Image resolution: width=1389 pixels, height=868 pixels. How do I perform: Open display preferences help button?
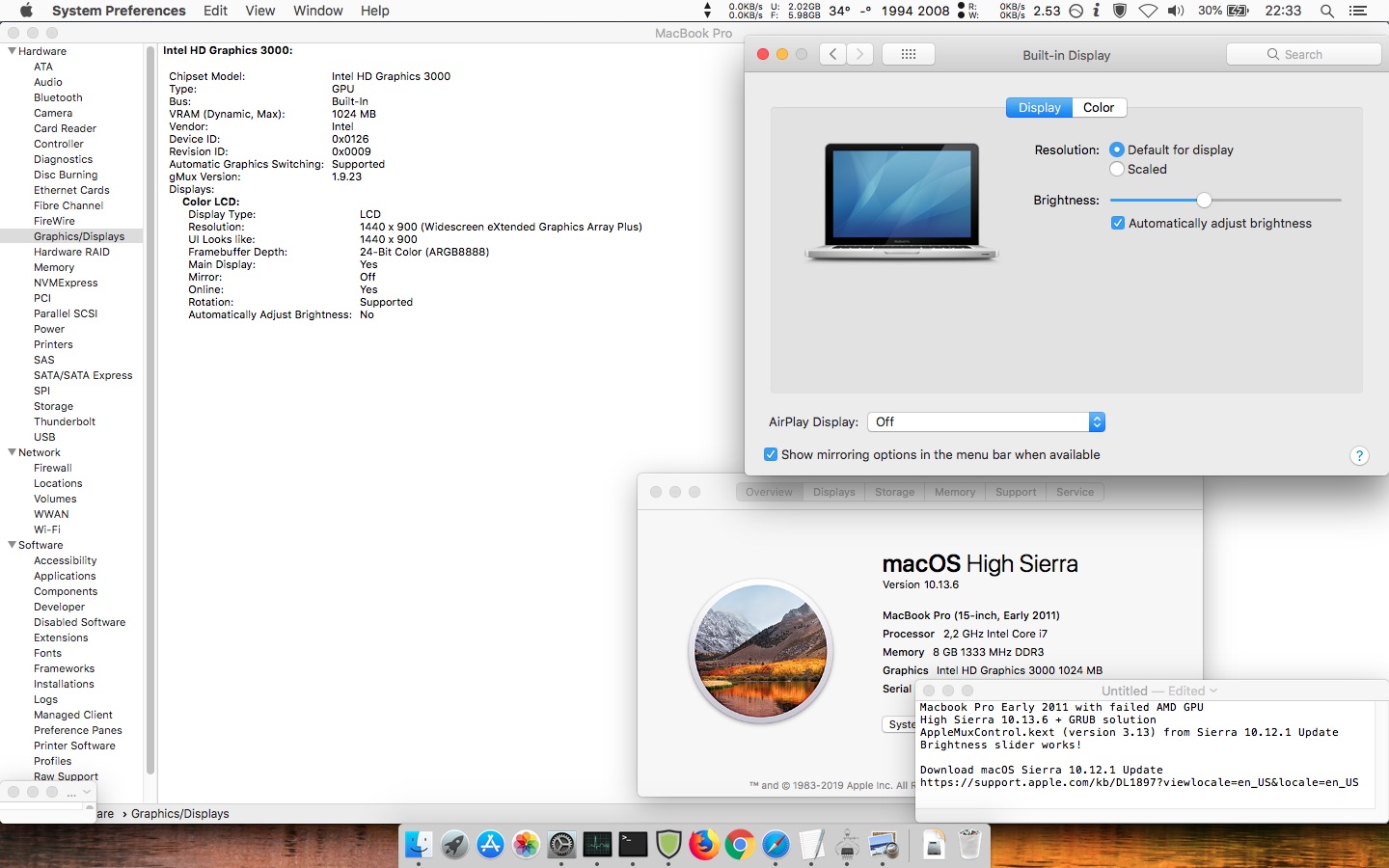coord(1359,456)
